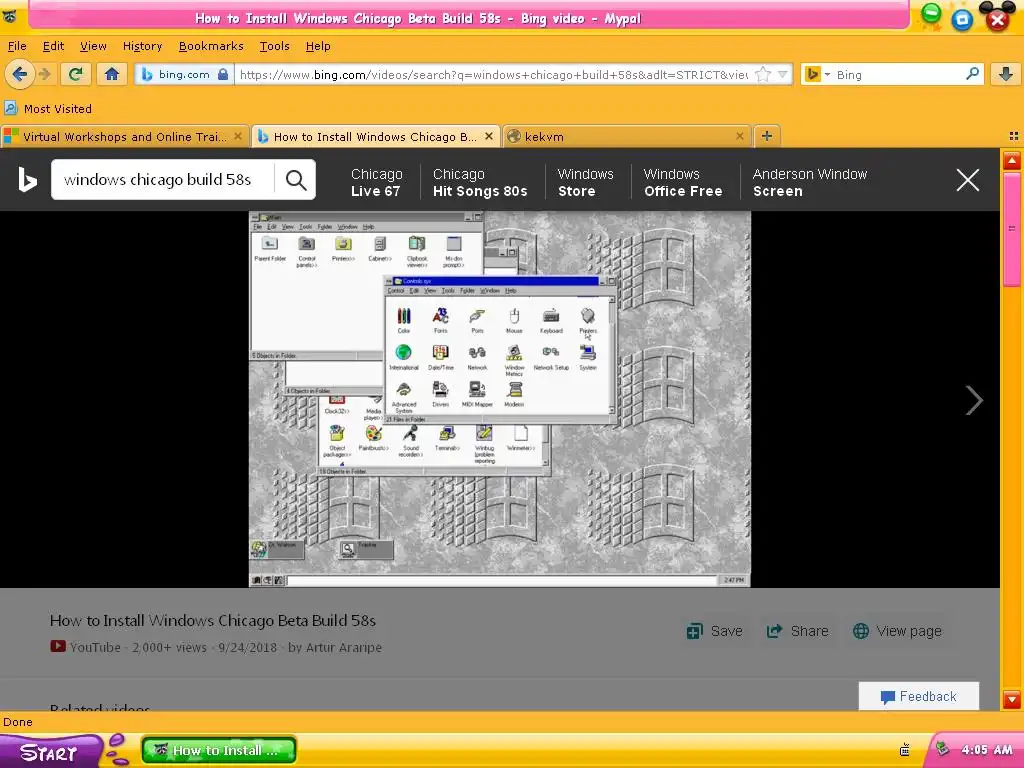The height and width of the screenshot is (768, 1024).
Task: Open a new tab with plus button
Action: 767,136
